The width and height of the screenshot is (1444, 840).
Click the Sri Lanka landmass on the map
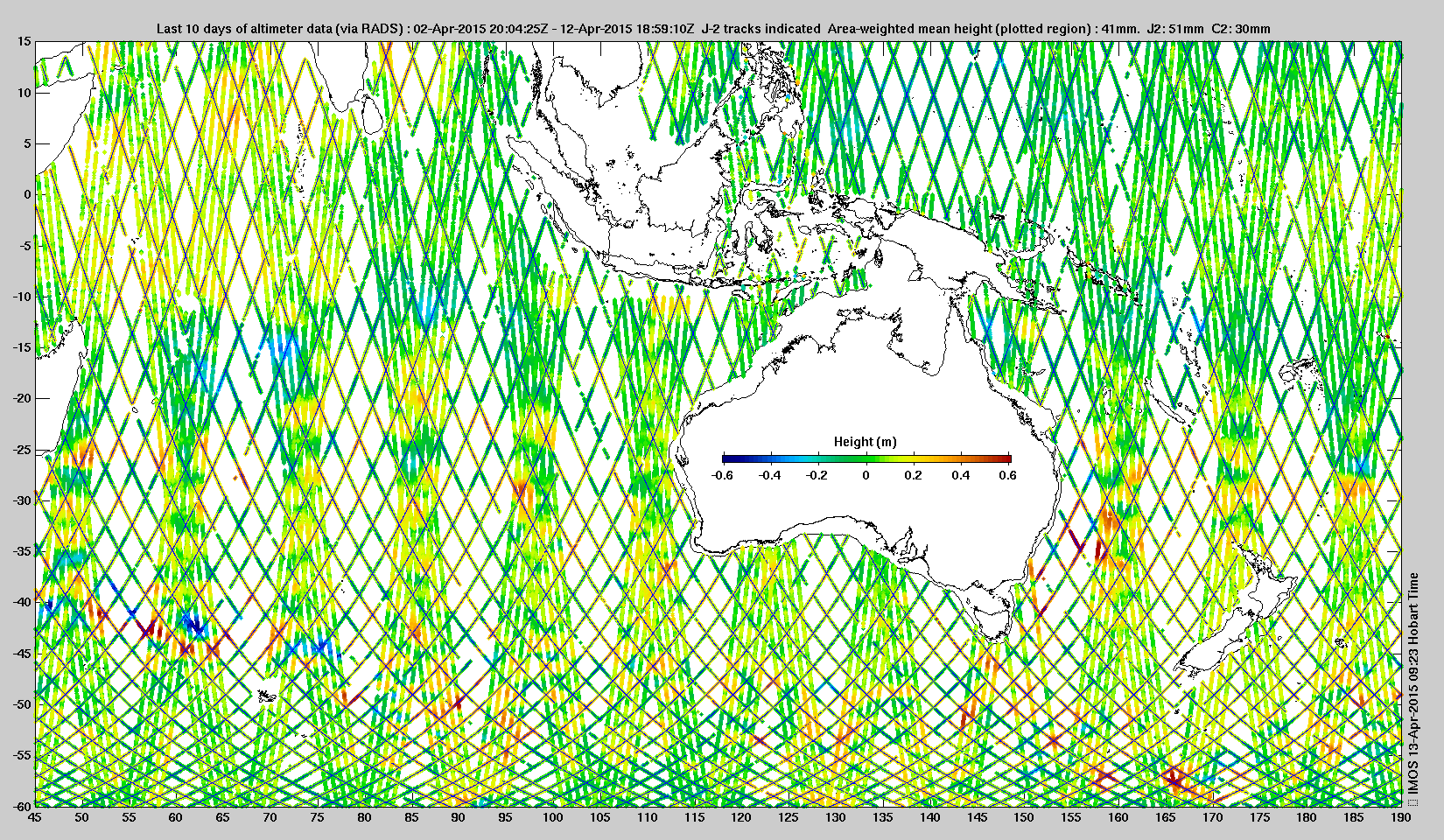click(x=373, y=115)
